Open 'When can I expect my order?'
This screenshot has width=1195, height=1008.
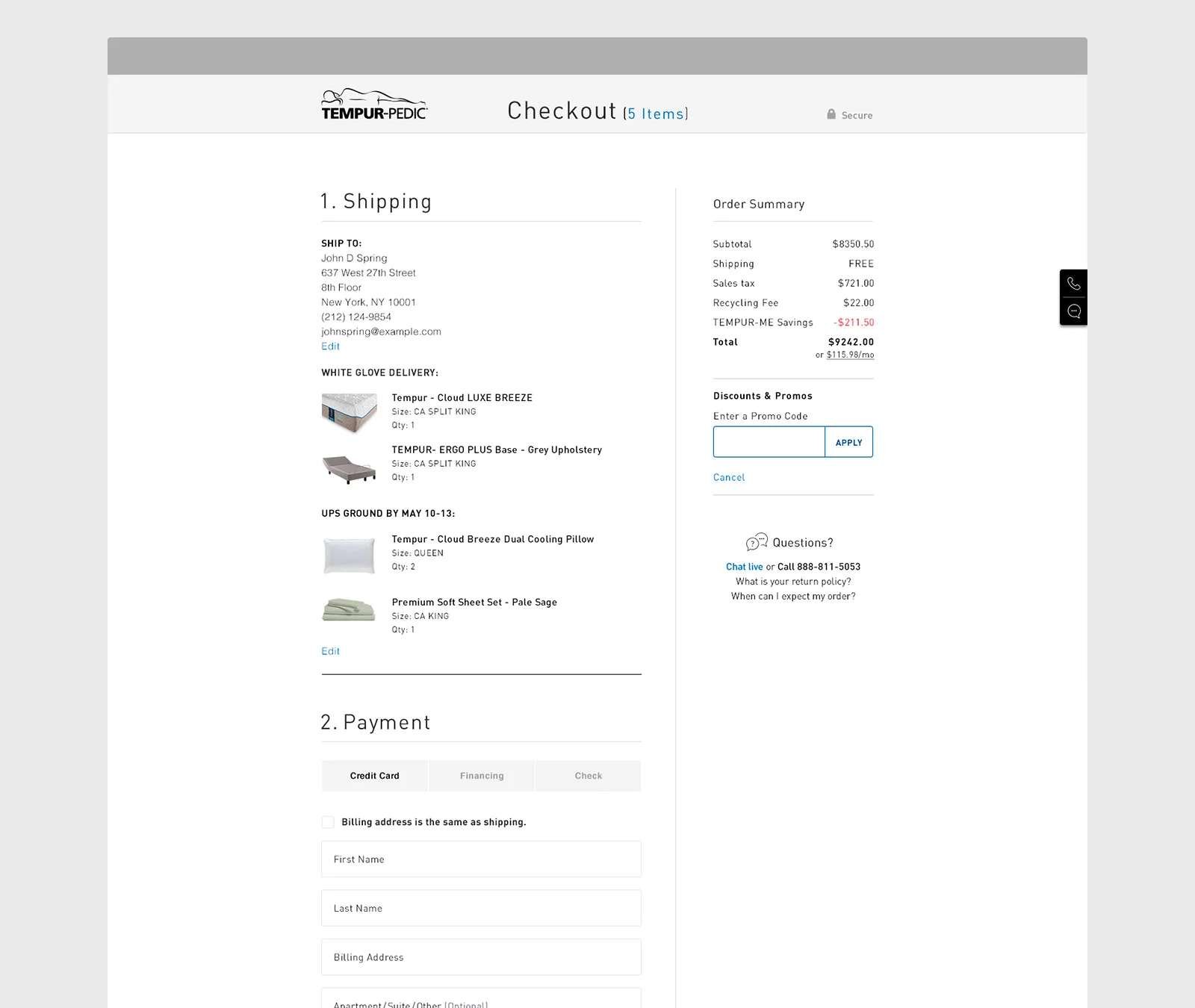(793, 597)
